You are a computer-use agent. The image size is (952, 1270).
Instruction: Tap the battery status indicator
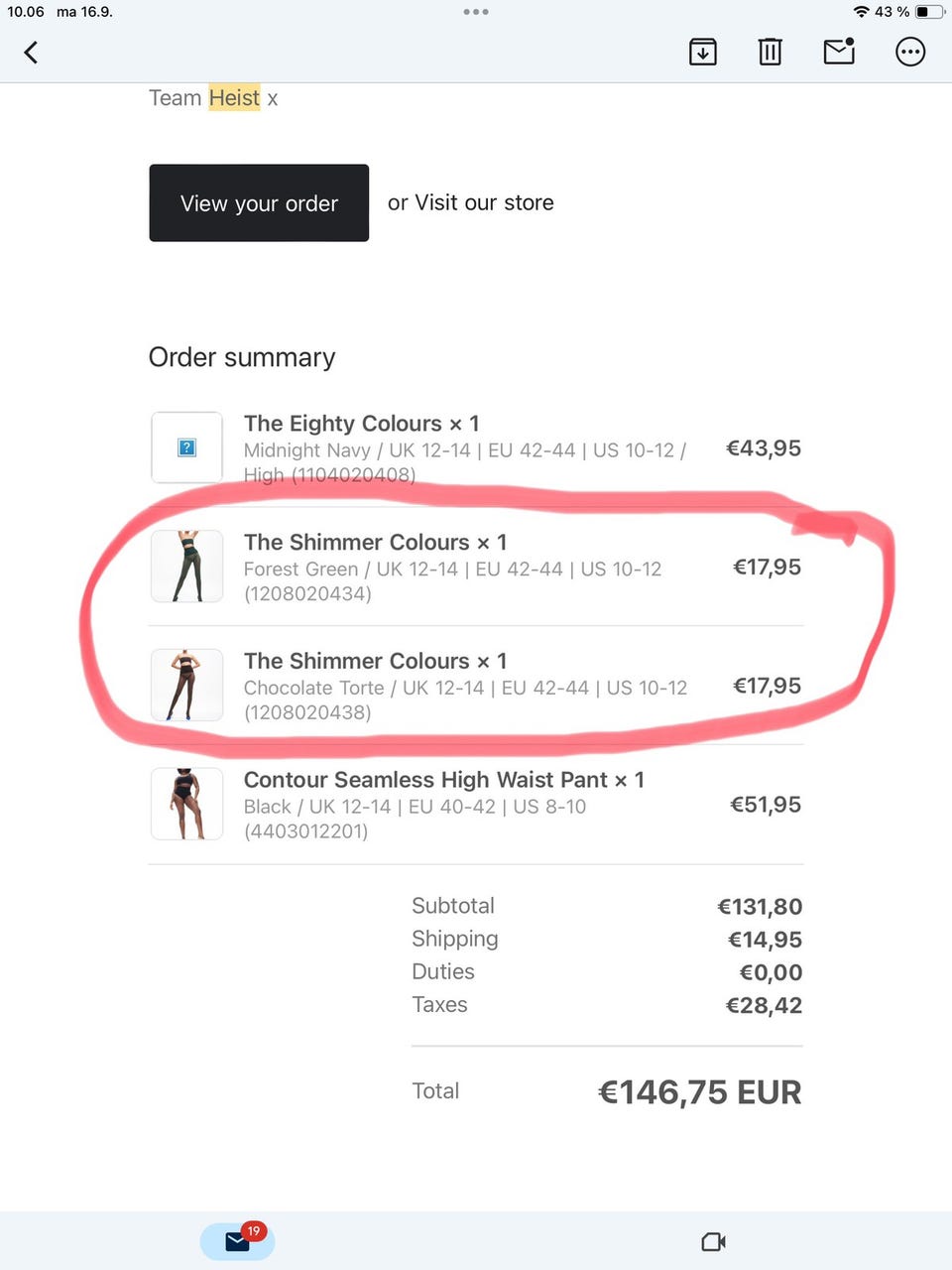[929, 12]
